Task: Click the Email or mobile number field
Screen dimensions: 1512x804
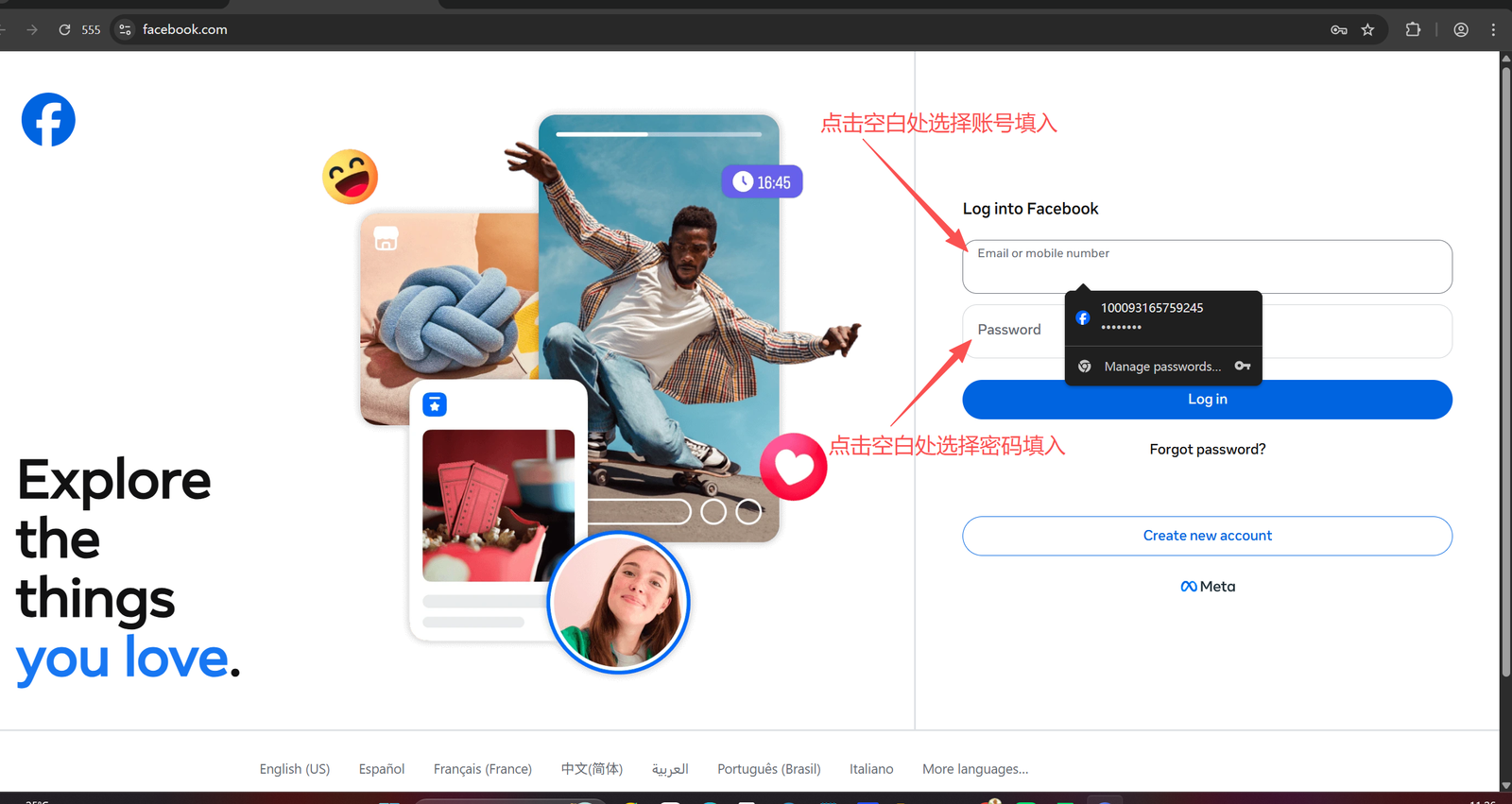Action: point(1207,266)
